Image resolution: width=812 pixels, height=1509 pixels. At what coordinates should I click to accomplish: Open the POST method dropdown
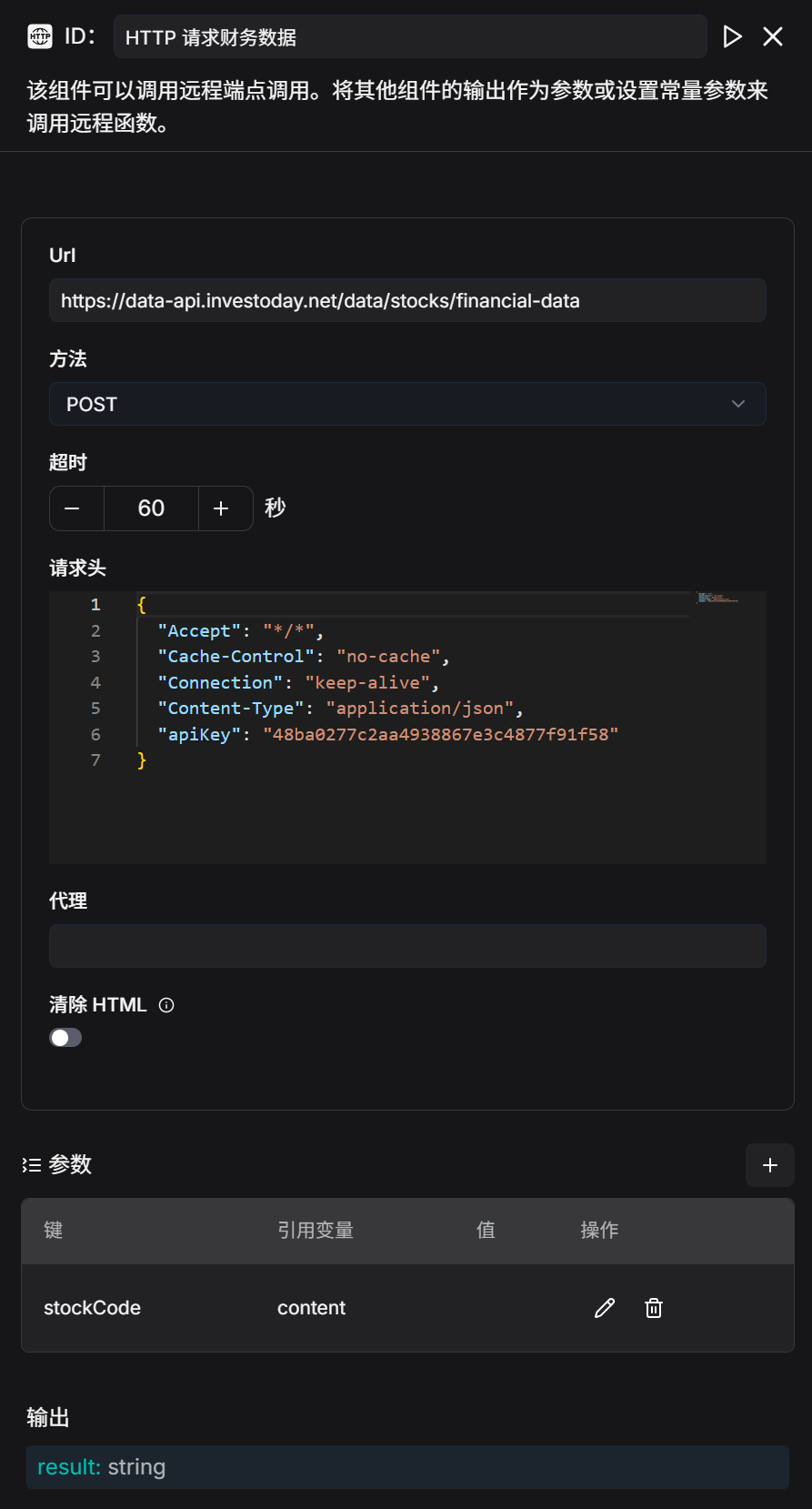tap(407, 405)
